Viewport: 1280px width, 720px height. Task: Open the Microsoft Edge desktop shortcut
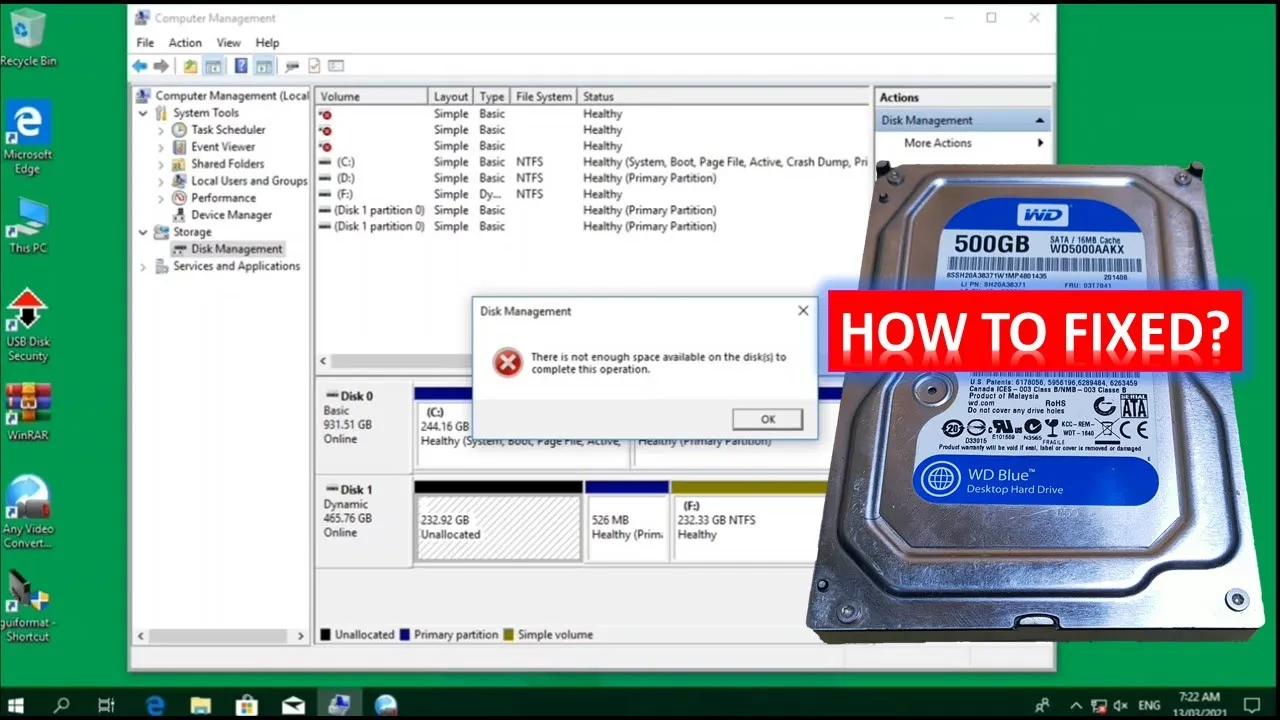coord(28,138)
